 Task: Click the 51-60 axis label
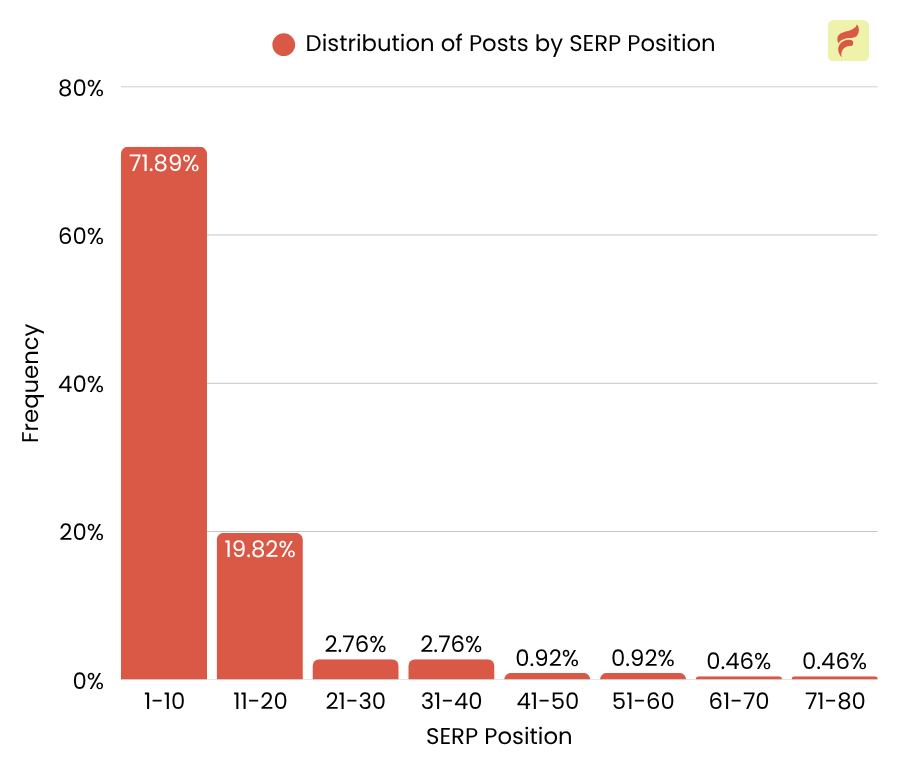pyautogui.click(x=643, y=702)
